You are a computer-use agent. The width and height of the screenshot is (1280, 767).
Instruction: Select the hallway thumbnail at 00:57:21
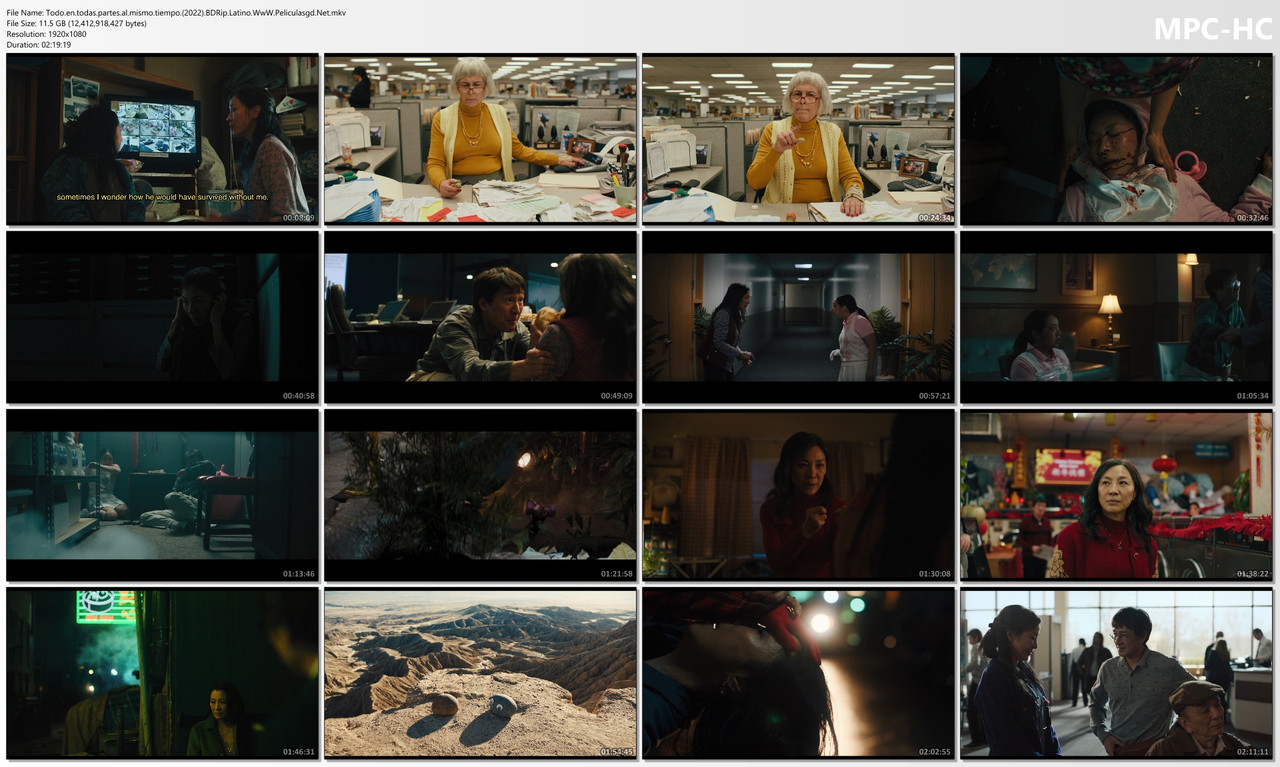click(x=798, y=317)
